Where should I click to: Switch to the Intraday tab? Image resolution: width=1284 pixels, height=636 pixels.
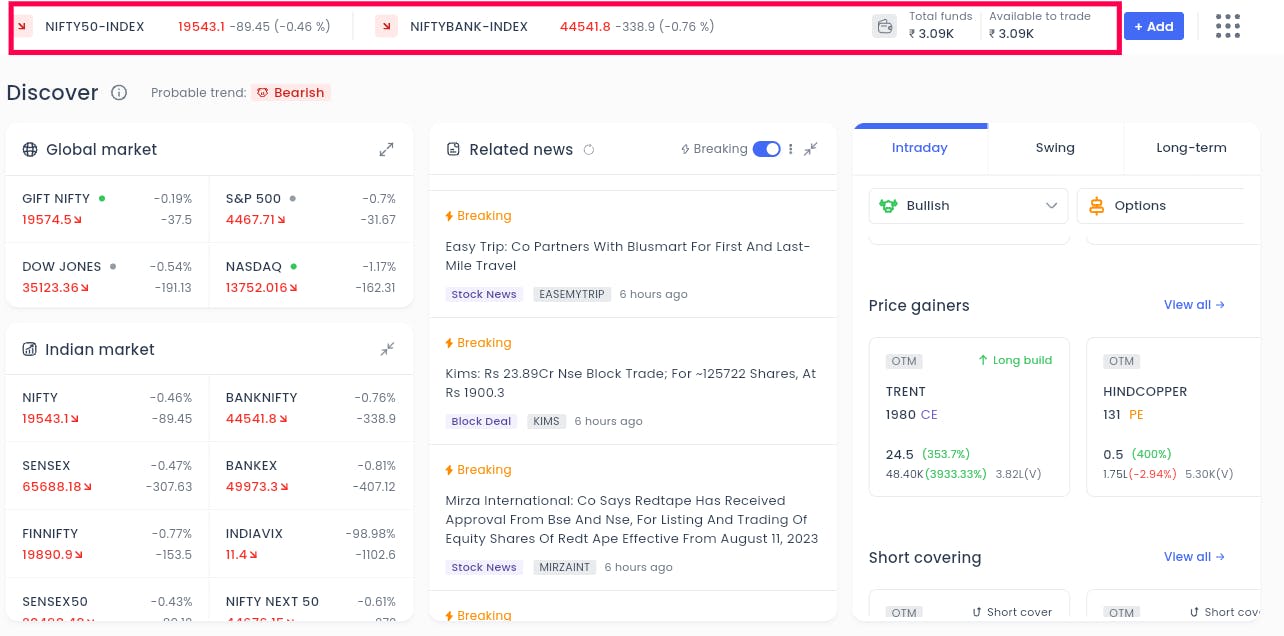point(919,147)
